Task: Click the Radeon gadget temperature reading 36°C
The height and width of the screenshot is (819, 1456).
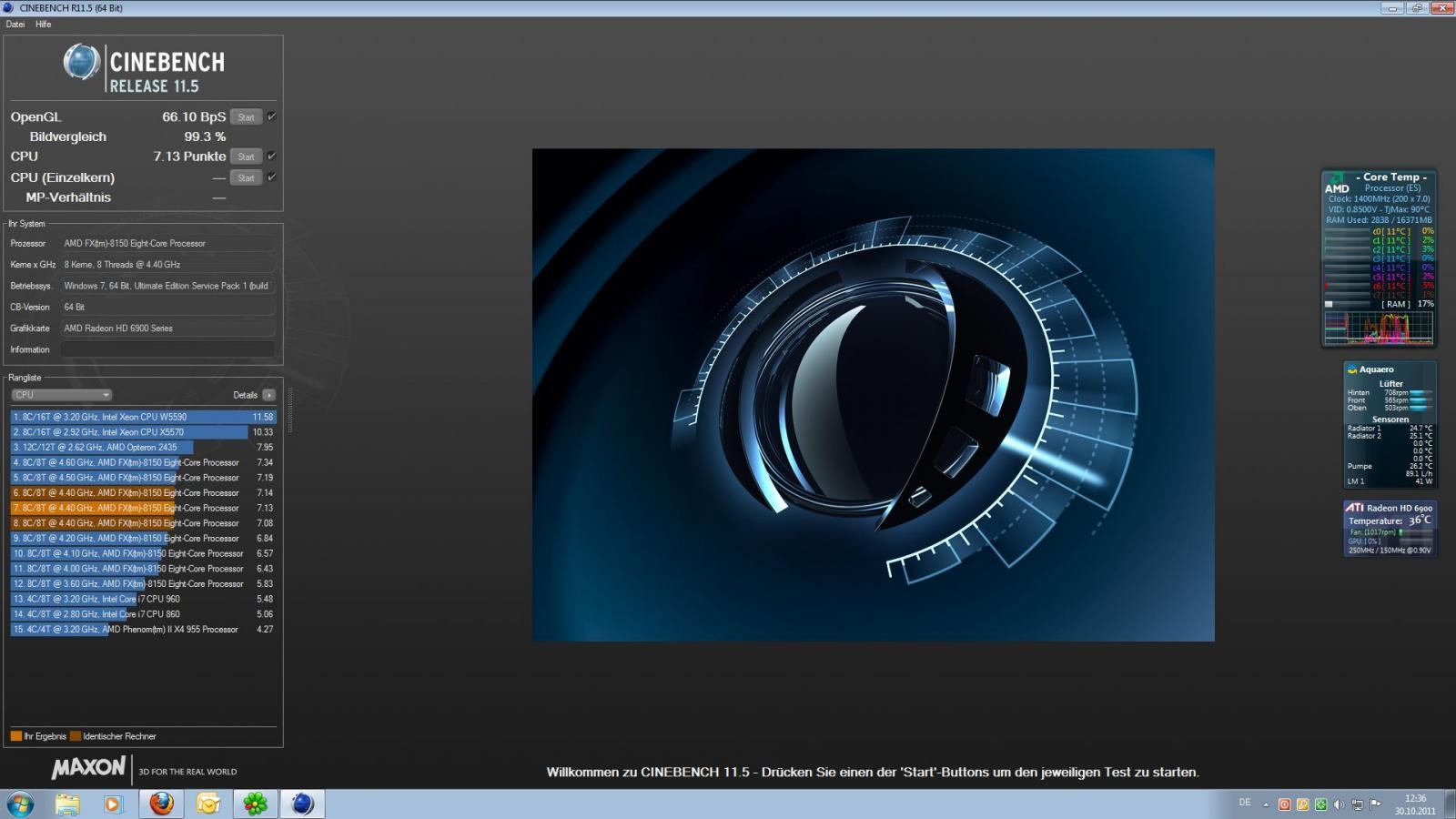Action: point(1420,521)
